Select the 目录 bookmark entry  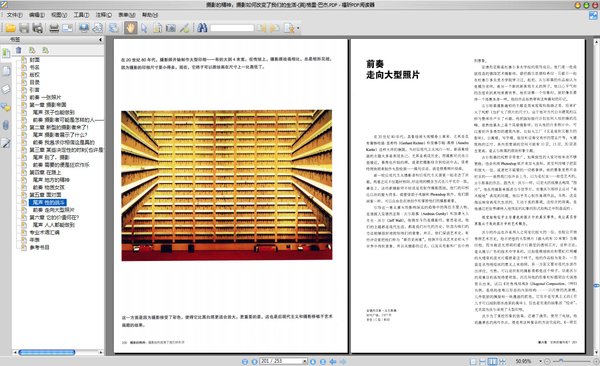[35, 82]
